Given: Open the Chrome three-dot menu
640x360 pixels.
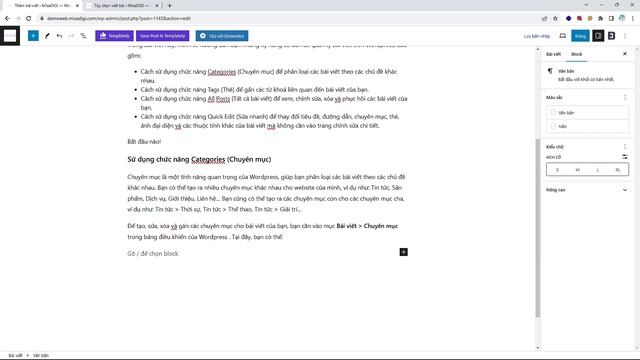Looking at the screenshot, I should [x=633, y=18].
